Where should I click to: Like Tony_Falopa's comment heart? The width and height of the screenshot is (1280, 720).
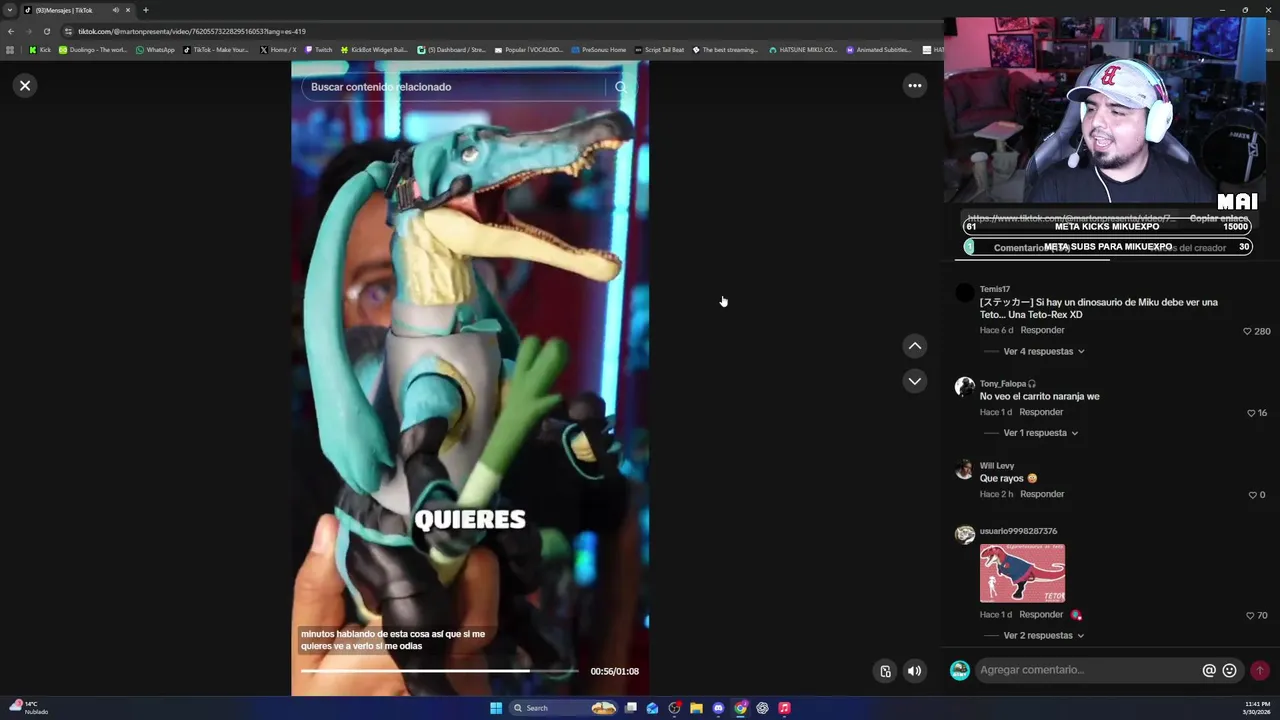1251,413
